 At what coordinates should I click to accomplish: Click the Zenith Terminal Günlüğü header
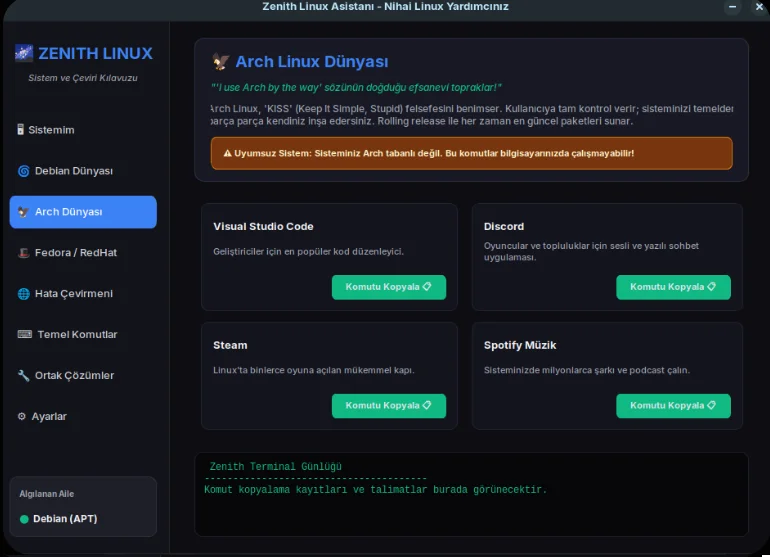[x=275, y=467]
